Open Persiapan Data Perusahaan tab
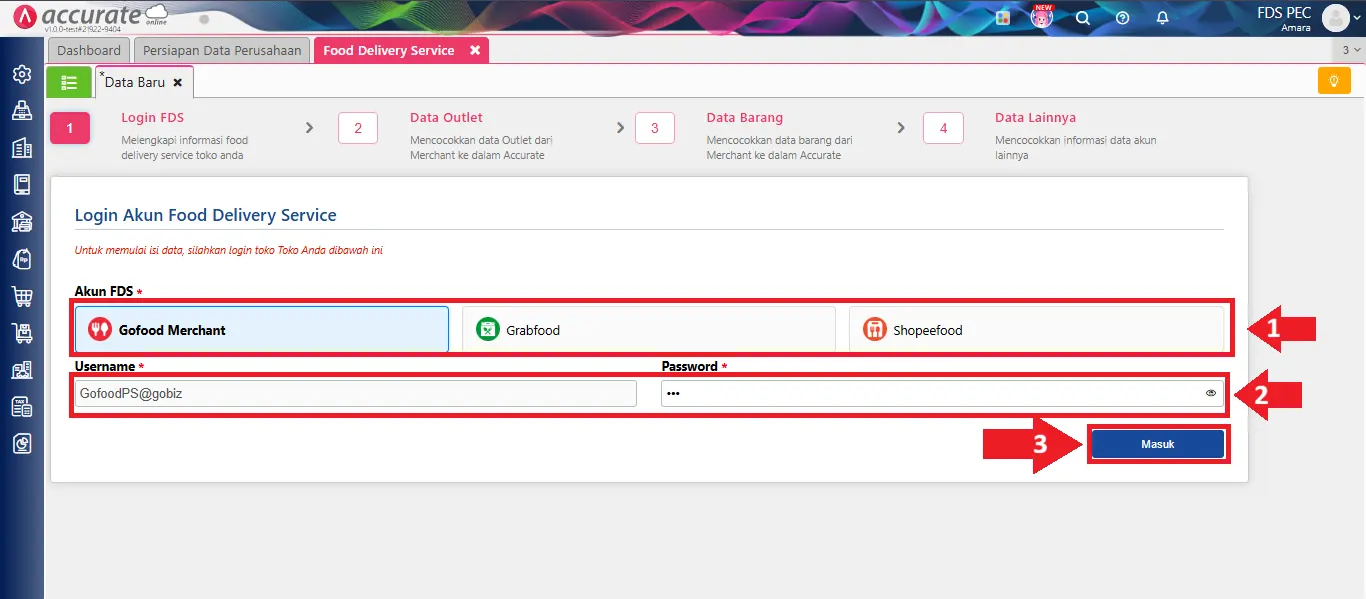Screen dimensions: 1366x599 click(222, 50)
